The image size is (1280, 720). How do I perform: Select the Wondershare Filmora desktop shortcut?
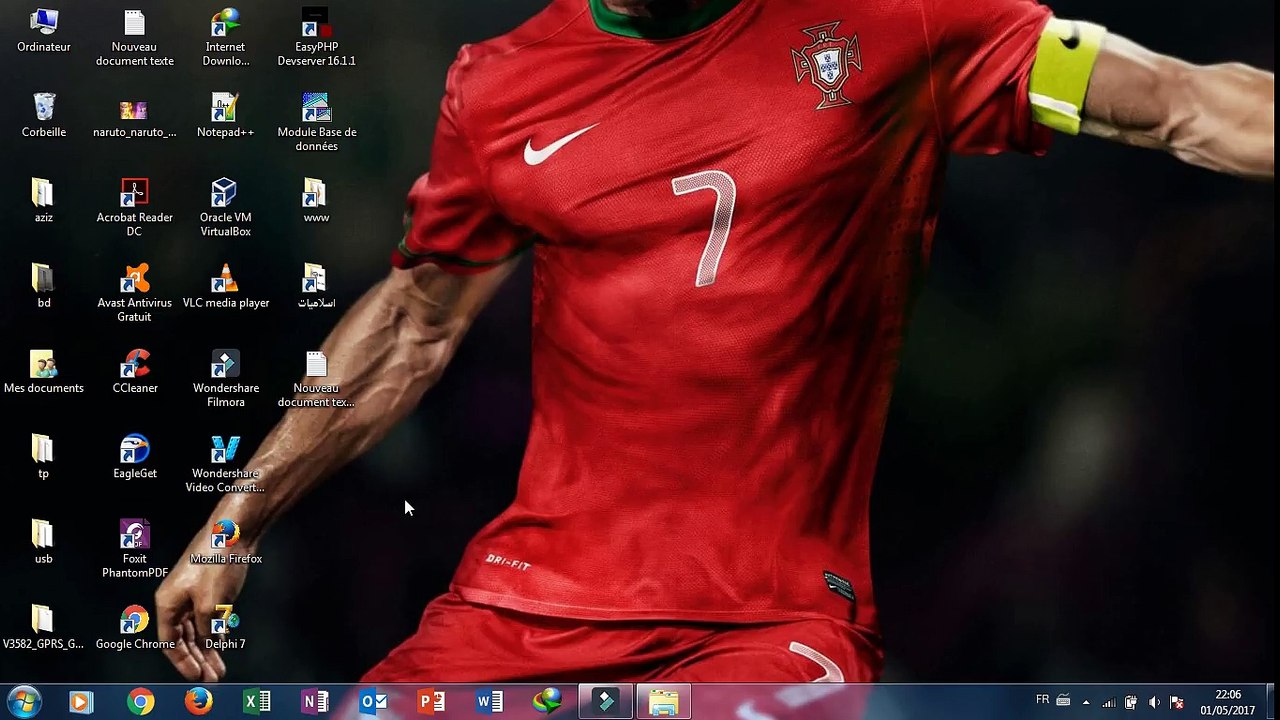[226, 379]
